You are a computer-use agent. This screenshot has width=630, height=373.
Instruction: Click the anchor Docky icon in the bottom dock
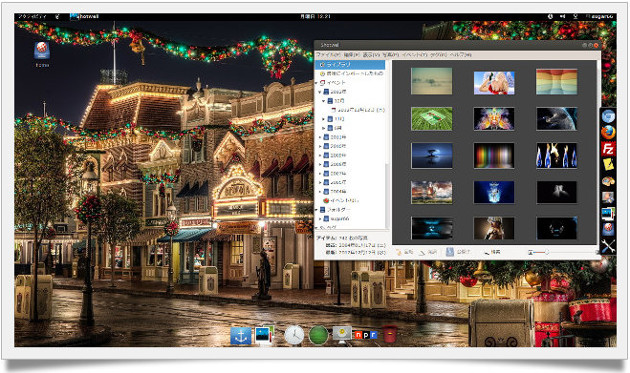point(241,336)
